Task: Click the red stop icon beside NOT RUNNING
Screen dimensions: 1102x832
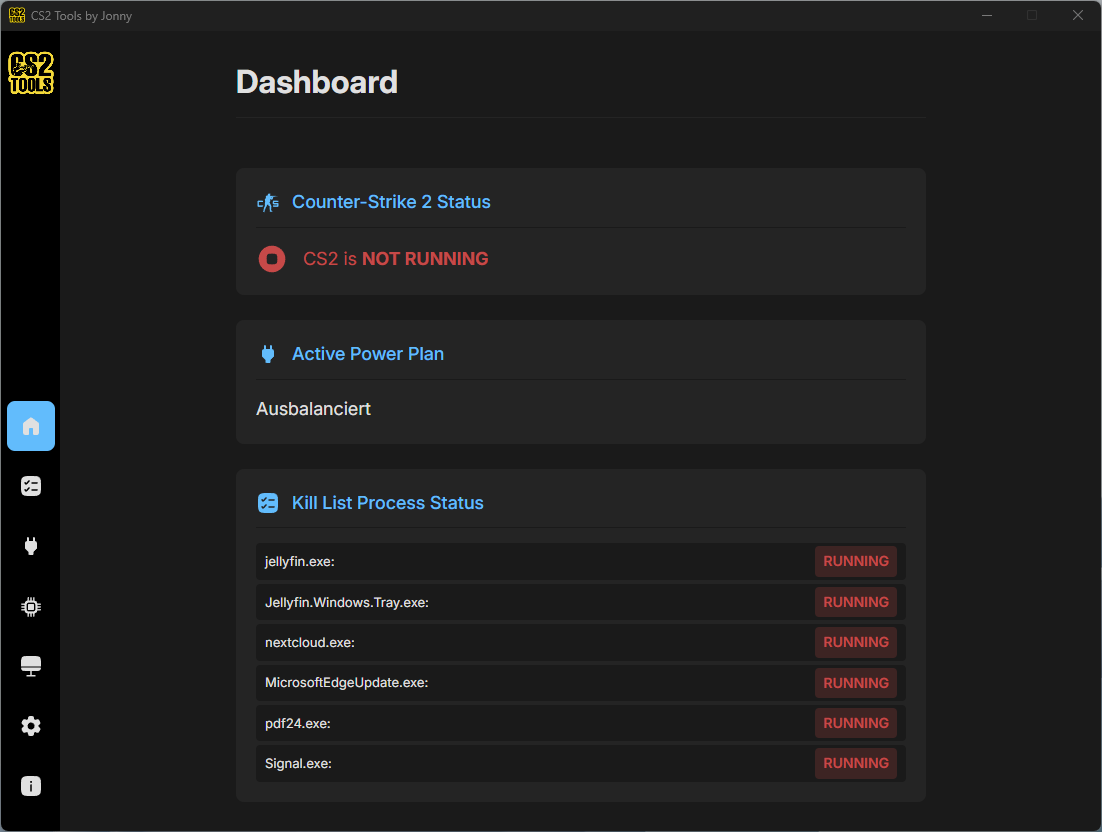Action: (271, 258)
